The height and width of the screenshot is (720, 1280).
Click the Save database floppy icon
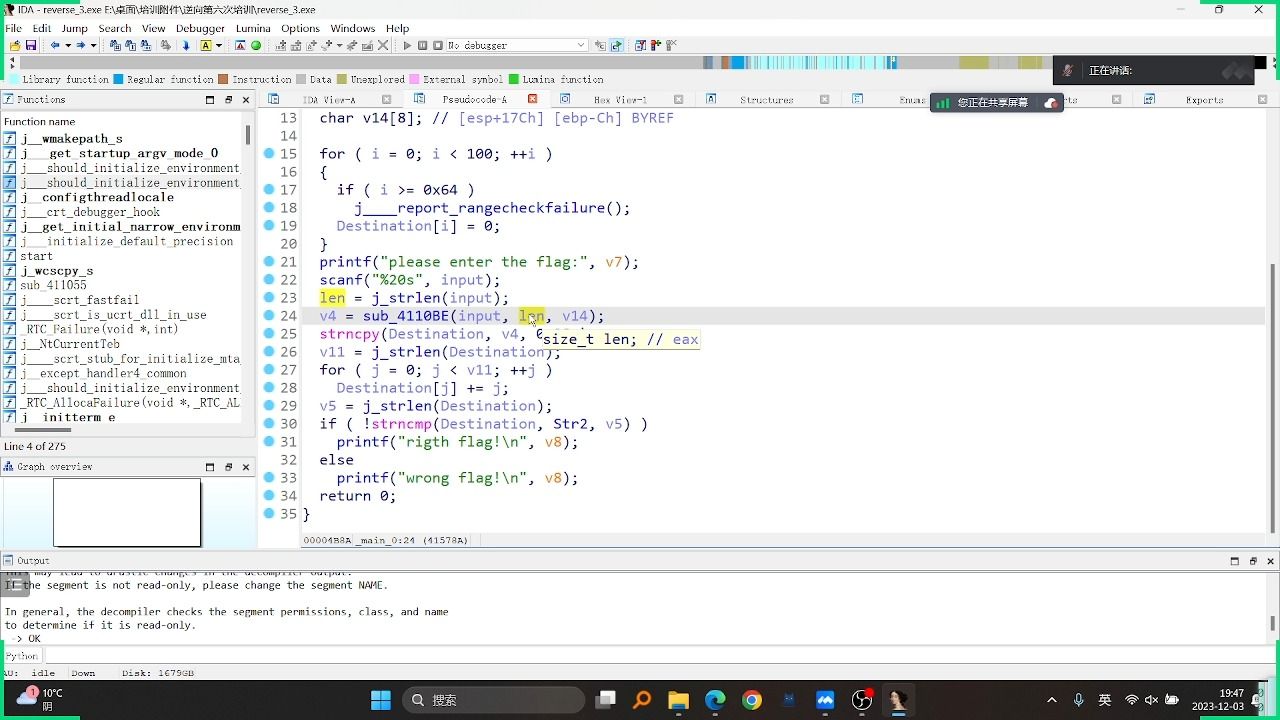coord(31,45)
